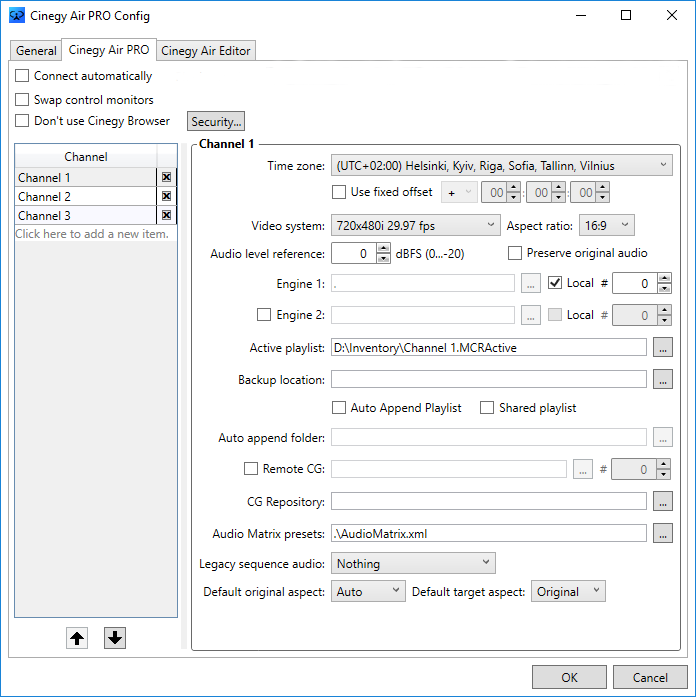
Task: Decrease Audio level reference value
Action: (x=383, y=259)
